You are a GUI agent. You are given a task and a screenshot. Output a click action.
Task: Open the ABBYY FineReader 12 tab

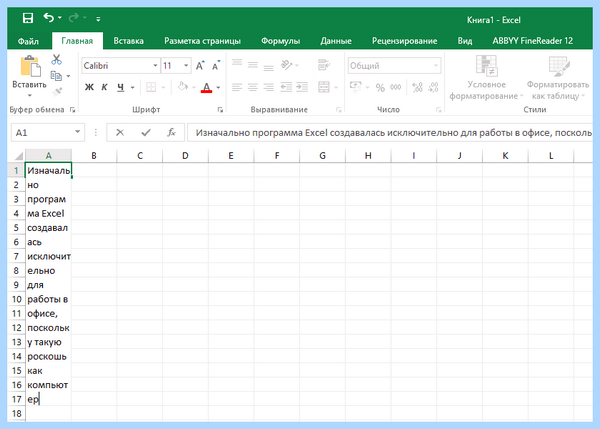(x=533, y=41)
